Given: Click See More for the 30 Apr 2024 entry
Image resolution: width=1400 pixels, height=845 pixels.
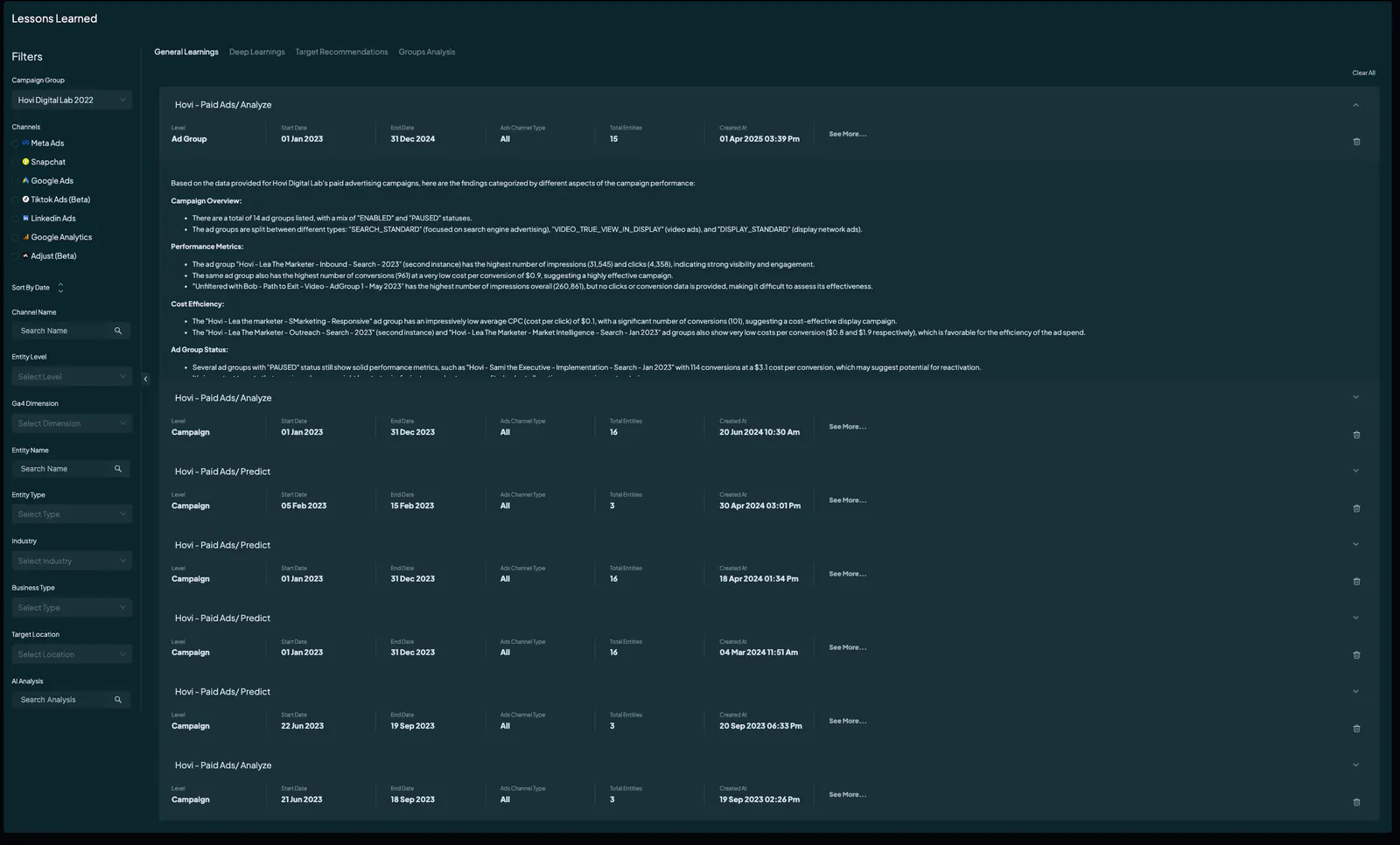Looking at the screenshot, I should pos(847,500).
